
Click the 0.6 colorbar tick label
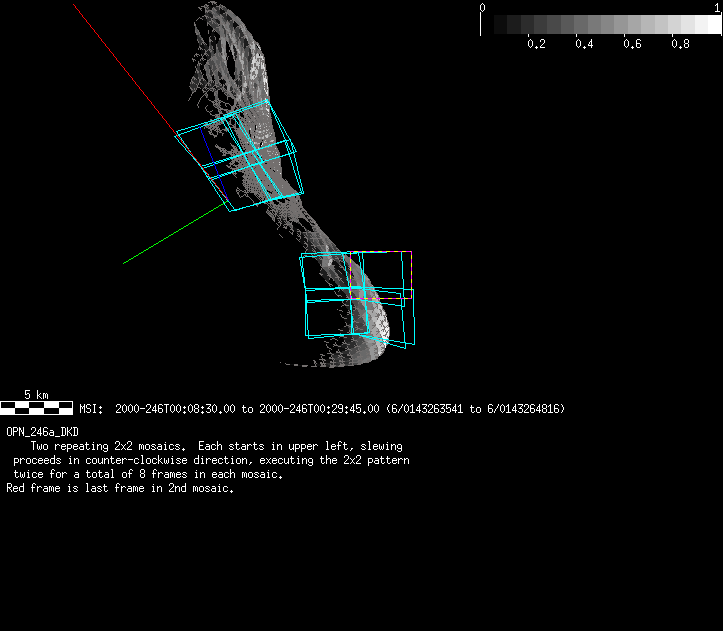click(x=632, y=44)
